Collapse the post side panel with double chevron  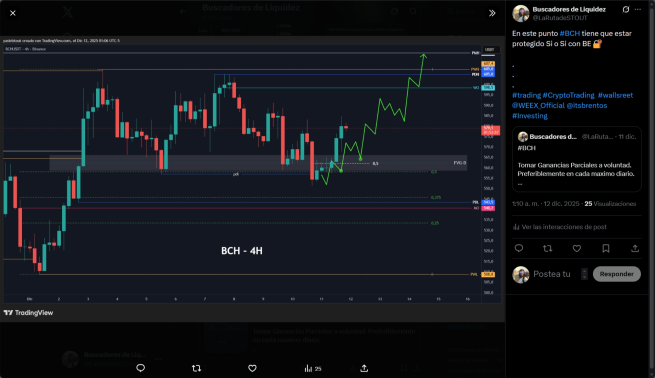(492, 13)
